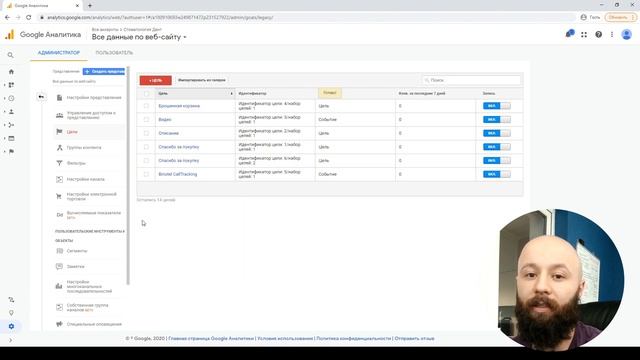This screenshot has height=360, width=640.
Task: Expand the Acquisition section arrow in sidebar
Action: pos(4,125)
